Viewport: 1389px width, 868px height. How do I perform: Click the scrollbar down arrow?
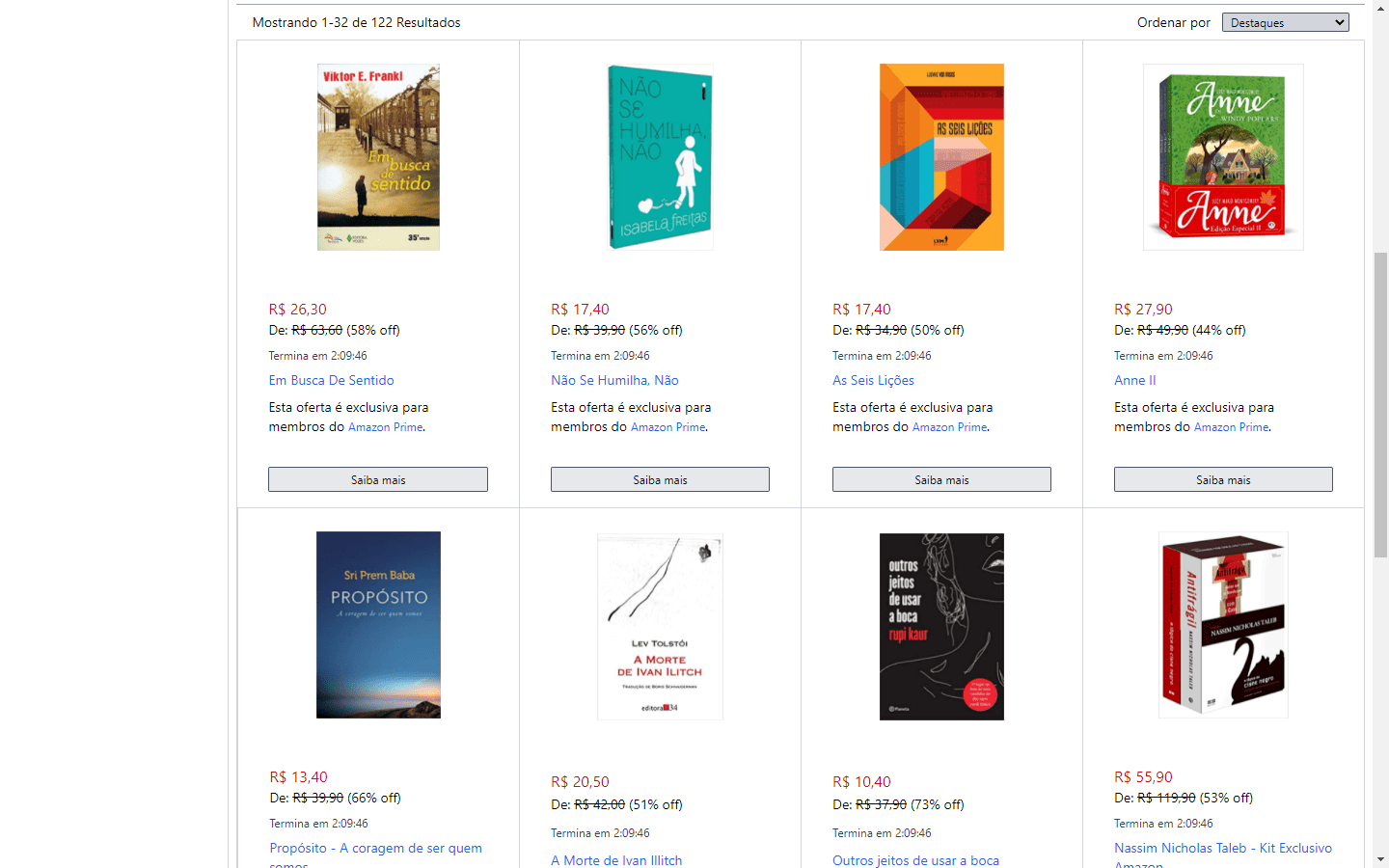click(1381, 858)
